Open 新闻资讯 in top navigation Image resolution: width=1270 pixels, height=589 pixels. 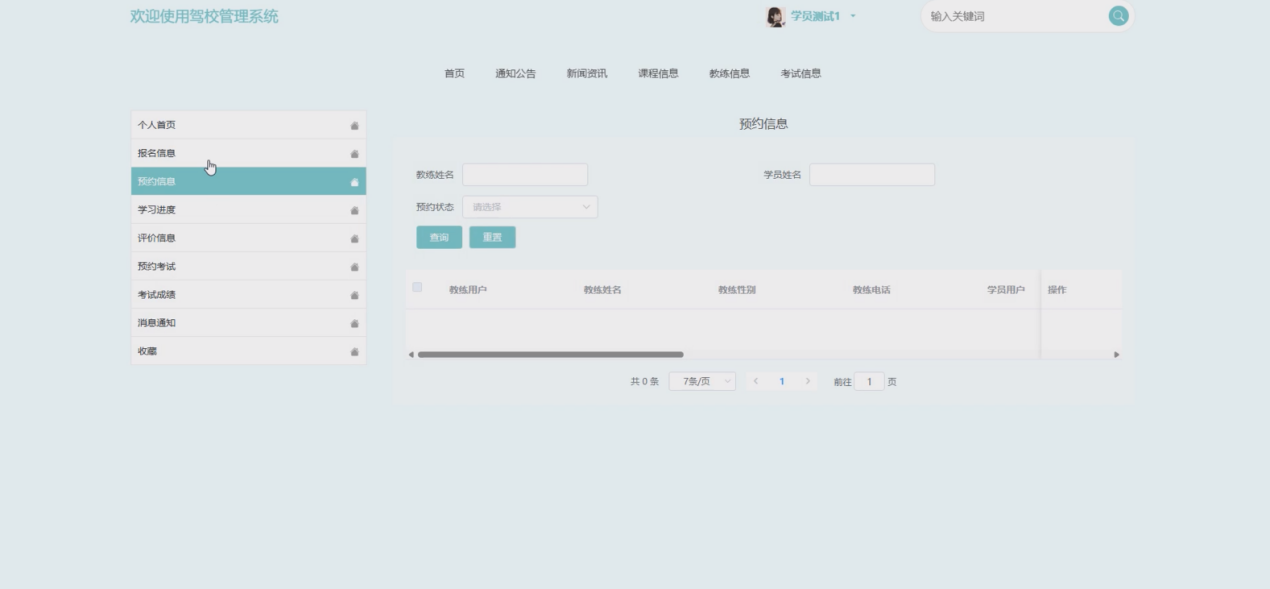point(587,73)
